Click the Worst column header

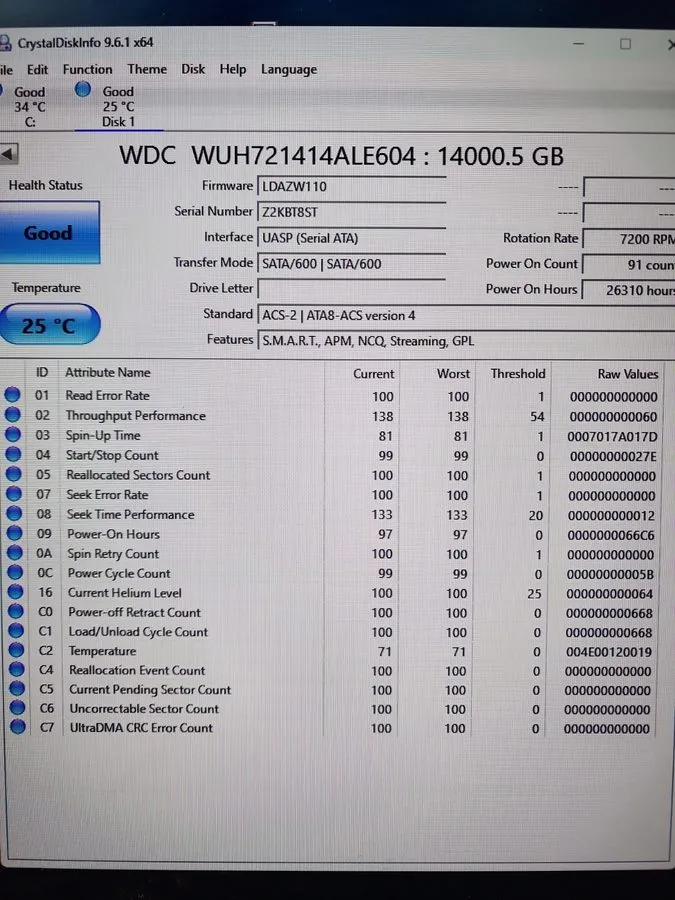click(x=453, y=374)
